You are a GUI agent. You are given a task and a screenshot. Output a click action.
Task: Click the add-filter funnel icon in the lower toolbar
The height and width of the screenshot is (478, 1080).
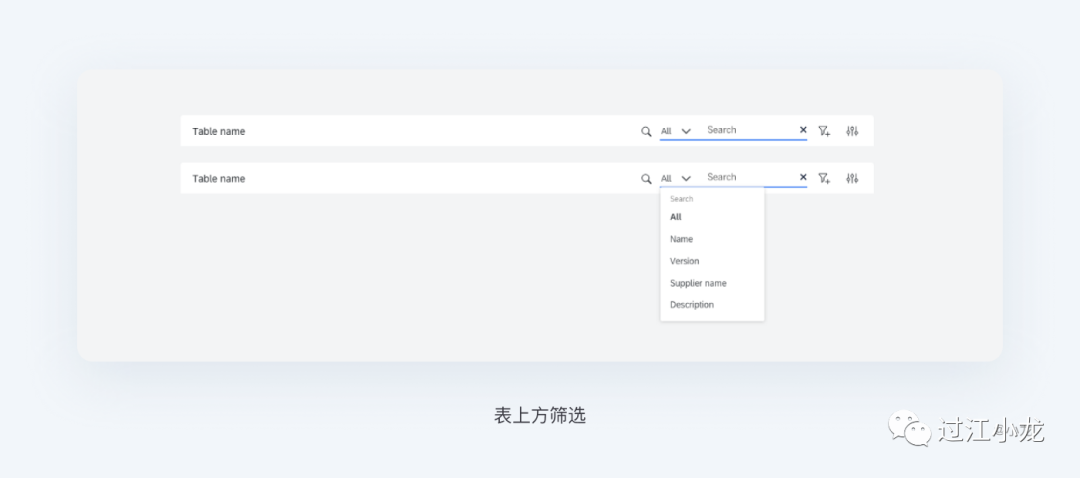click(824, 179)
